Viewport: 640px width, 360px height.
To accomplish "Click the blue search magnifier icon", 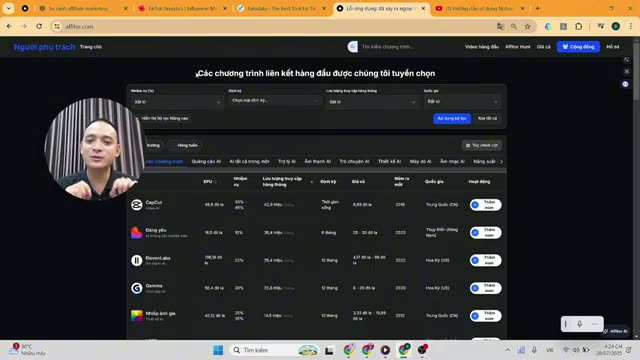I will [x=353, y=47].
